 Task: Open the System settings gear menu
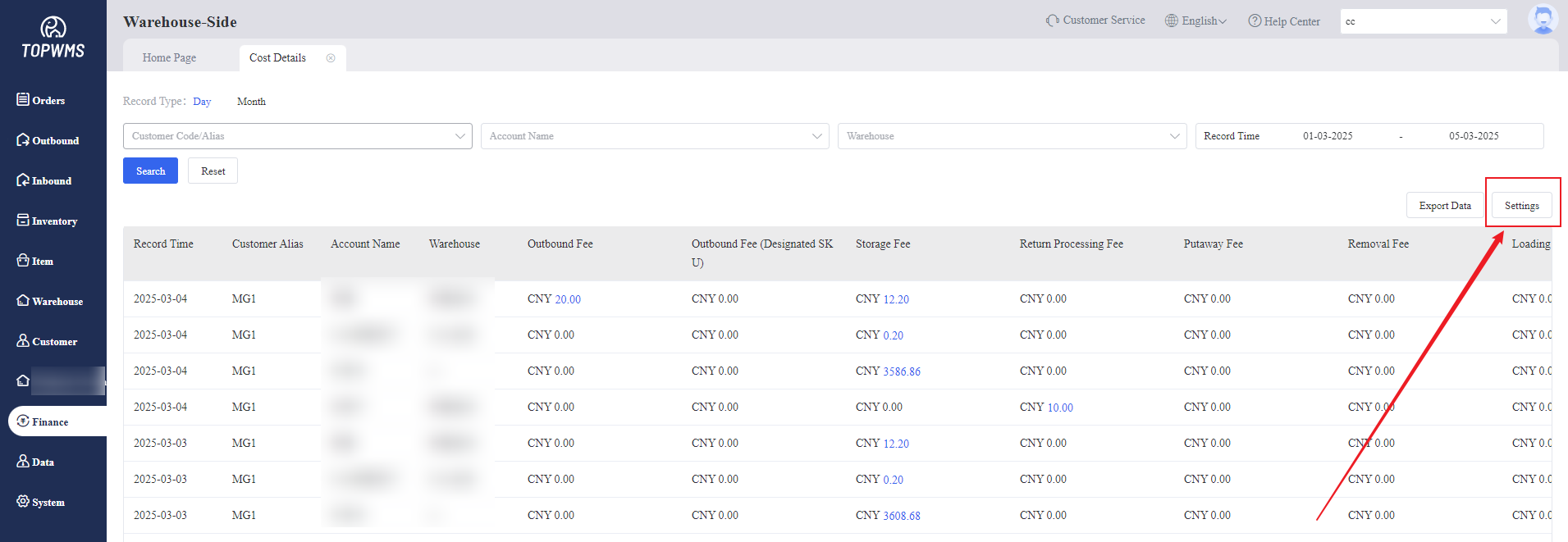pyautogui.click(x=23, y=502)
